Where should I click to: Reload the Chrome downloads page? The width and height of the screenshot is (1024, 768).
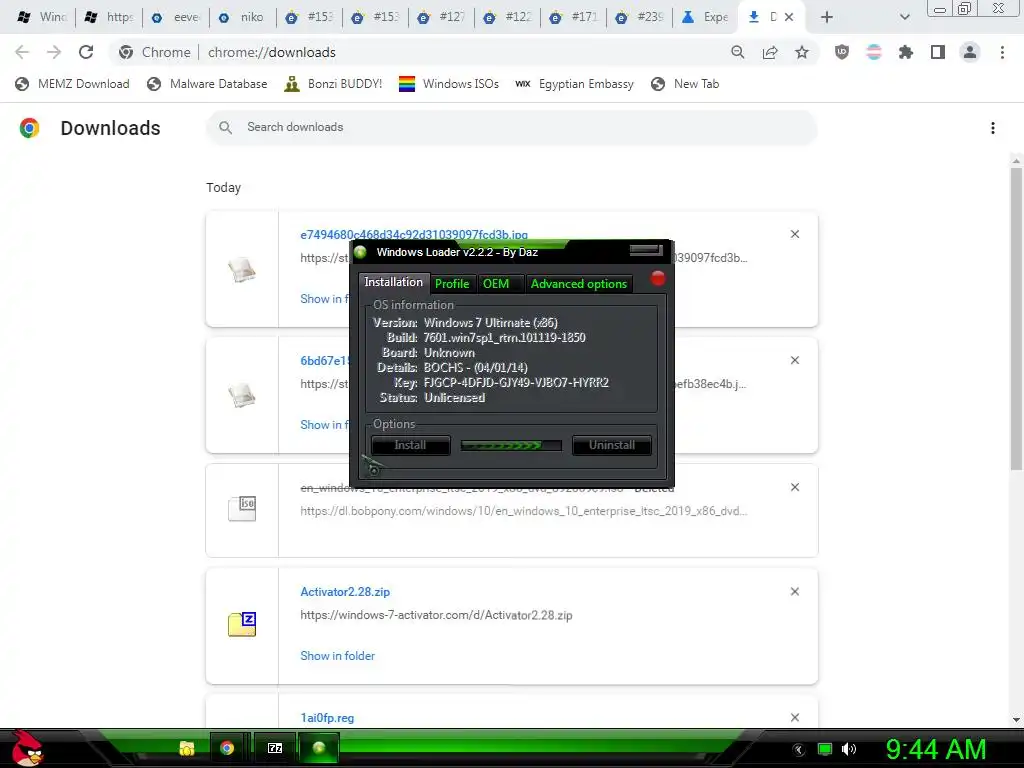[86, 52]
